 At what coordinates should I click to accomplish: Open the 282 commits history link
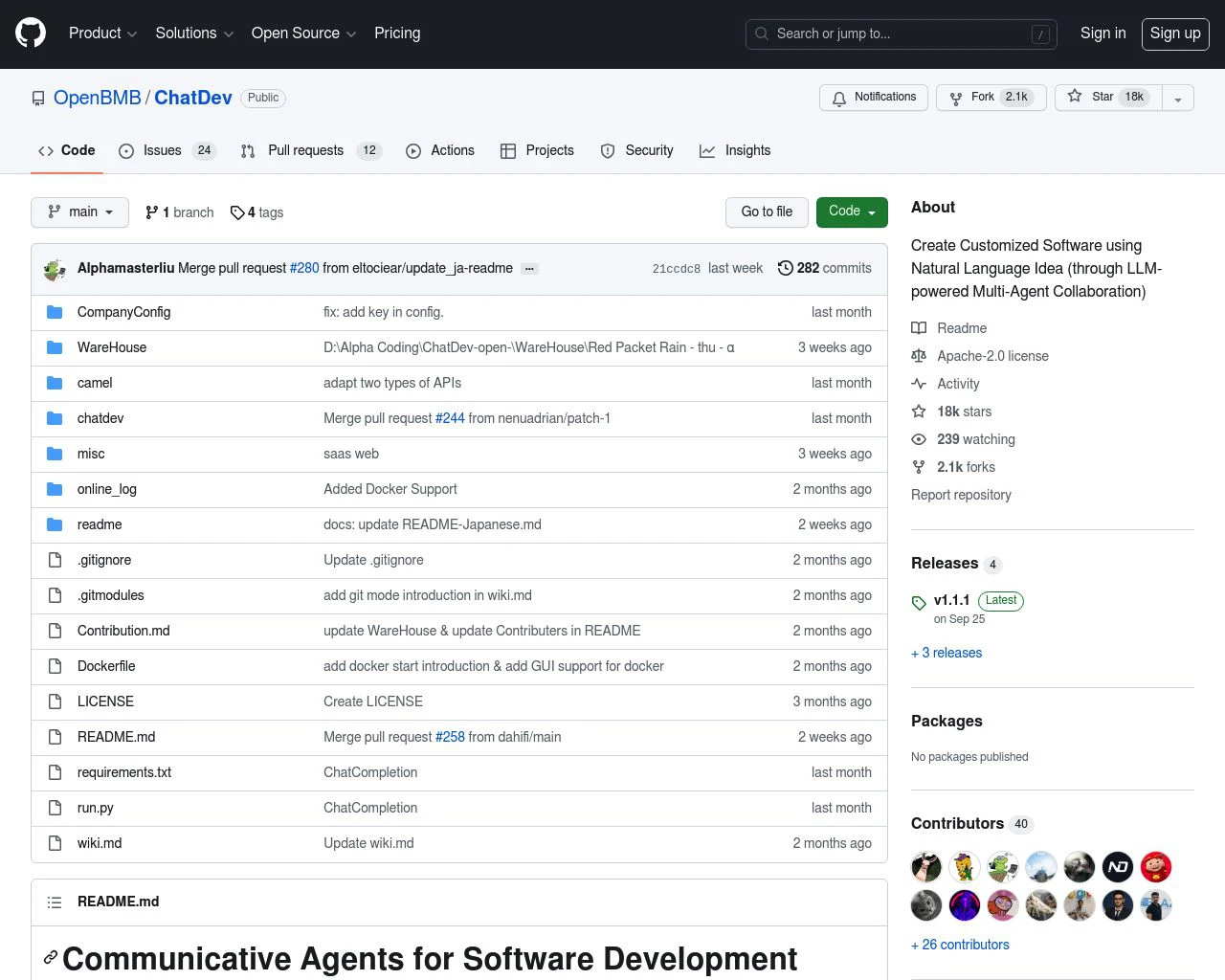pos(825,268)
